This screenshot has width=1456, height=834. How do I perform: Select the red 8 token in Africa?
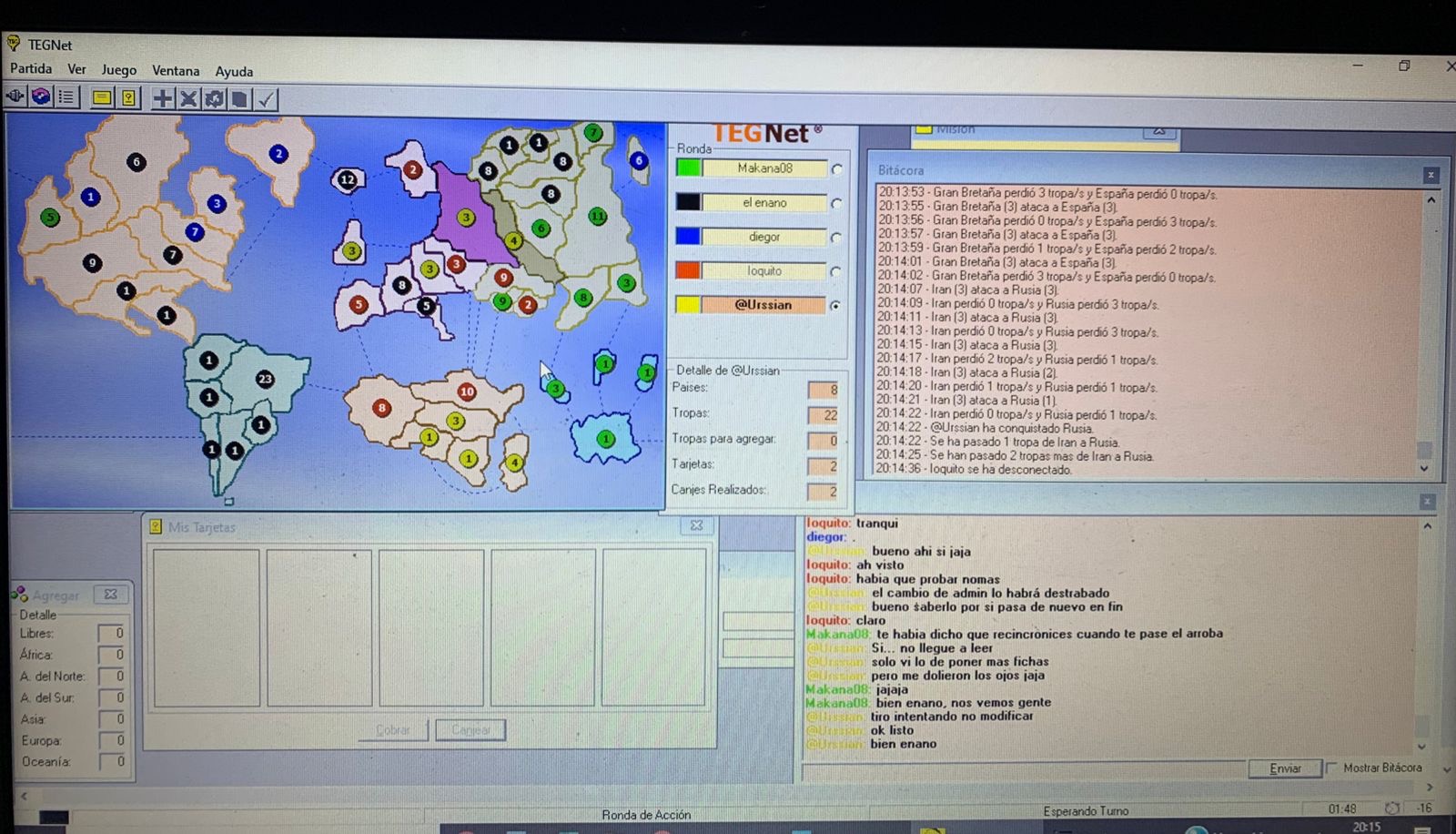(x=382, y=408)
